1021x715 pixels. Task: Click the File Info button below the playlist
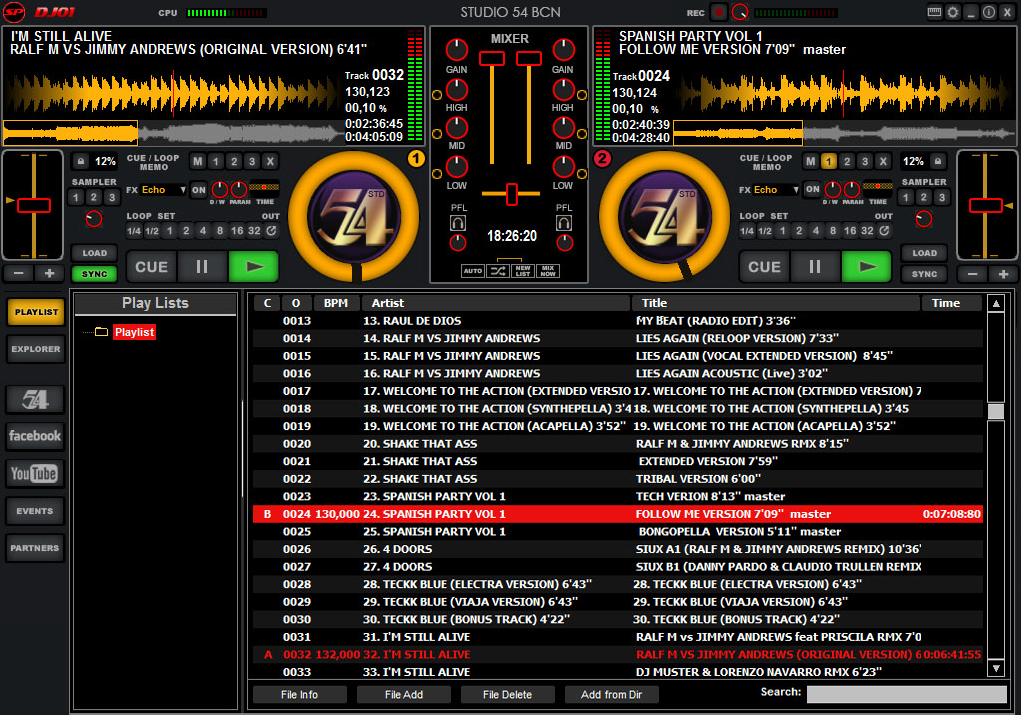pyautogui.click(x=300, y=694)
